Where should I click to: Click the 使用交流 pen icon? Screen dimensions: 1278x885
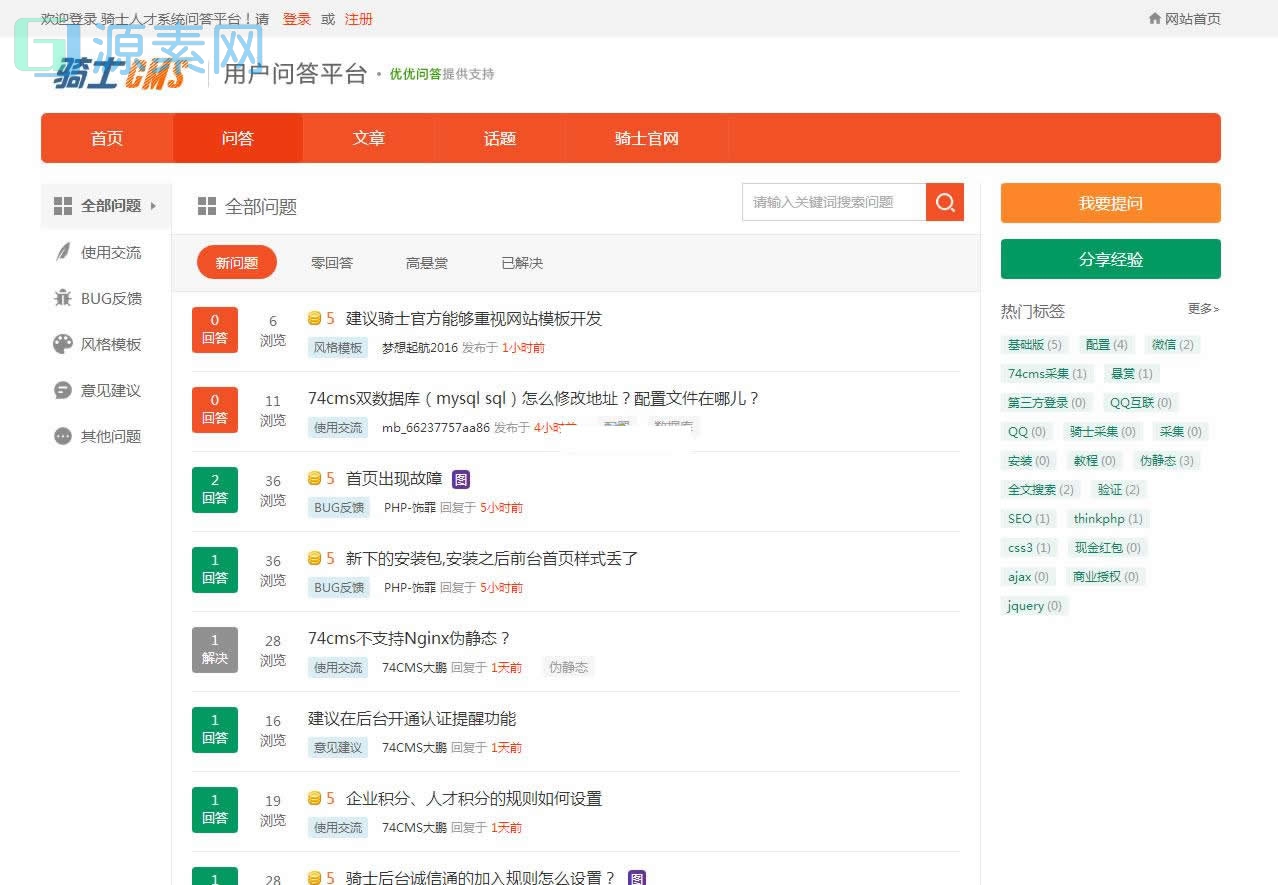click(x=62, y=252)
